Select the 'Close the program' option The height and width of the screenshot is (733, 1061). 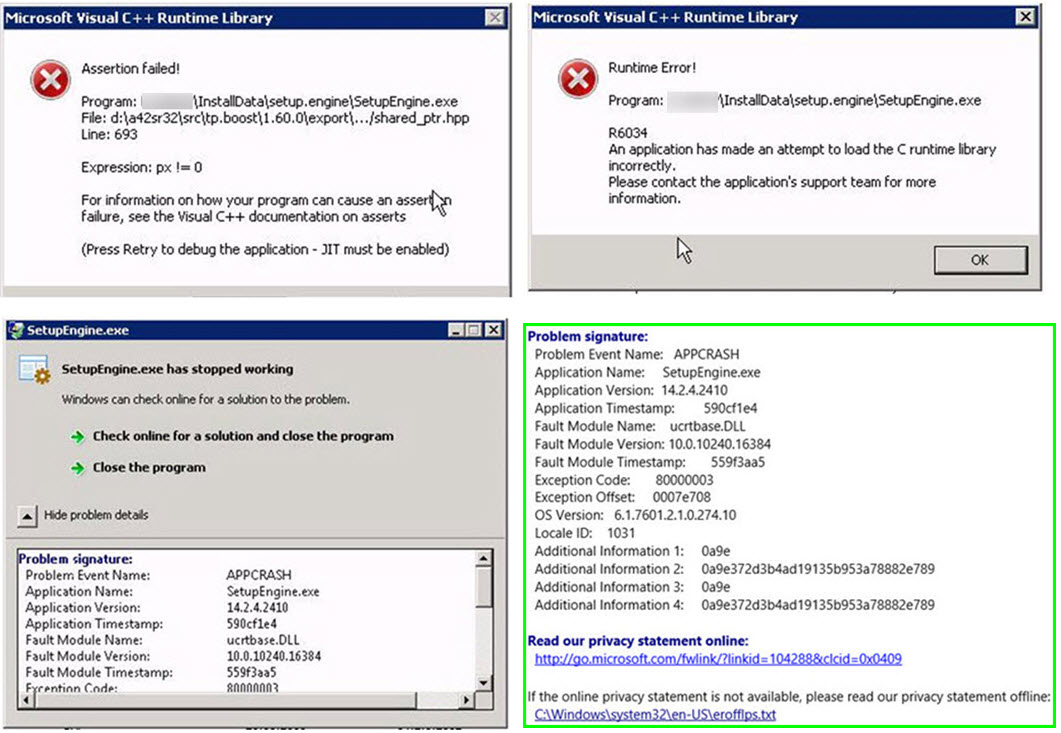[149, 467]
